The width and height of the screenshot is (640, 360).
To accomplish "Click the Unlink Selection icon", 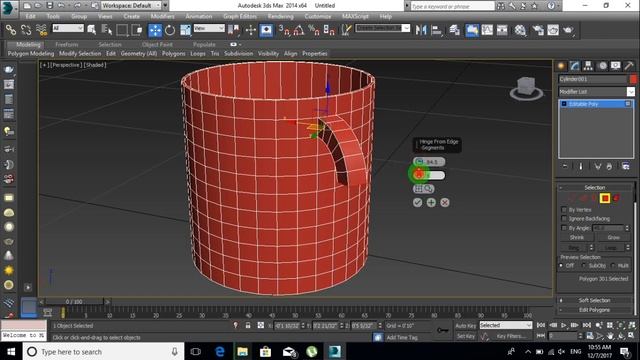I will (x=26, y=30).
